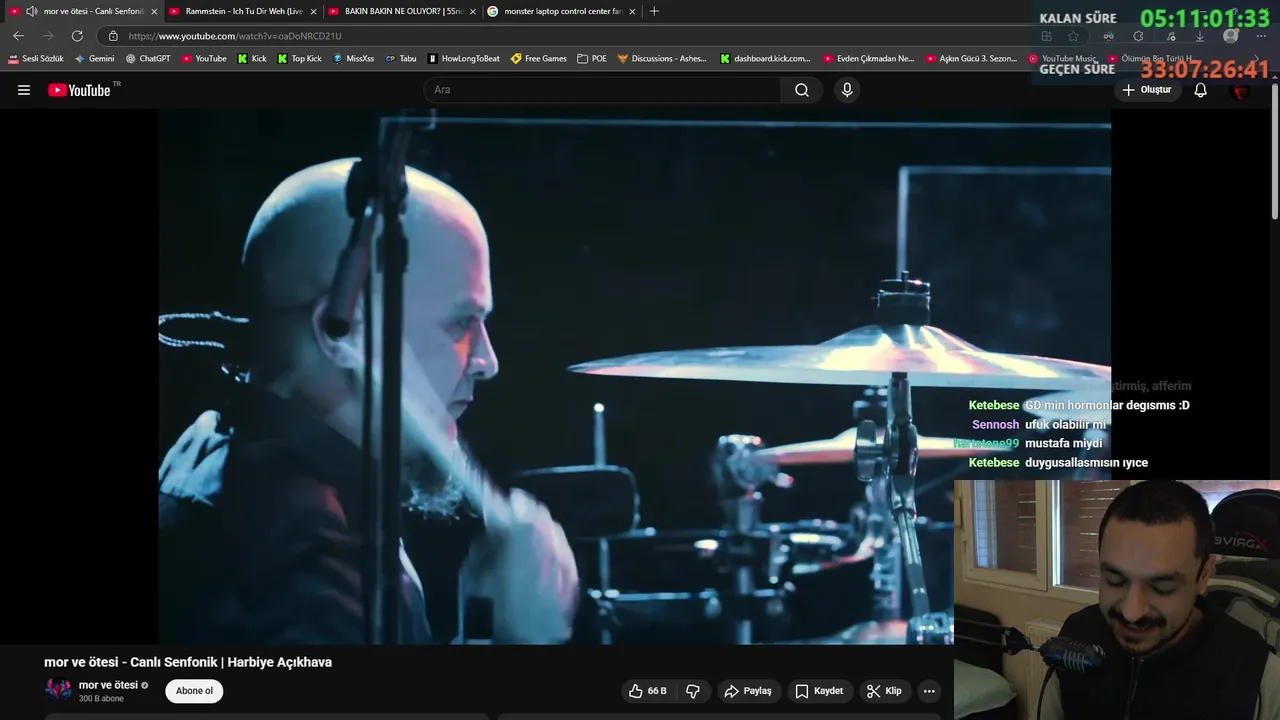Screen dimensions: 1280x720
Task: Open the YouTube Music bookmark
Action: pyautogui.click(x=1063, y=59)
